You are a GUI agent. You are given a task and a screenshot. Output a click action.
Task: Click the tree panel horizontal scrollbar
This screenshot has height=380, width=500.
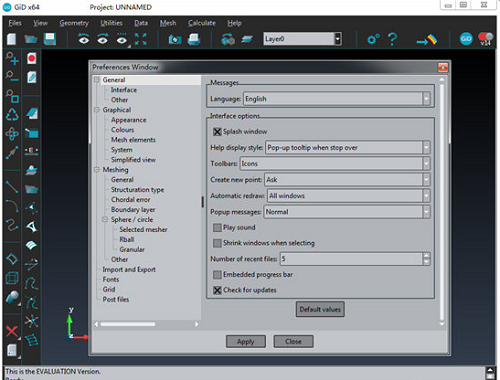pyautogui.click(x=146, y=324)
